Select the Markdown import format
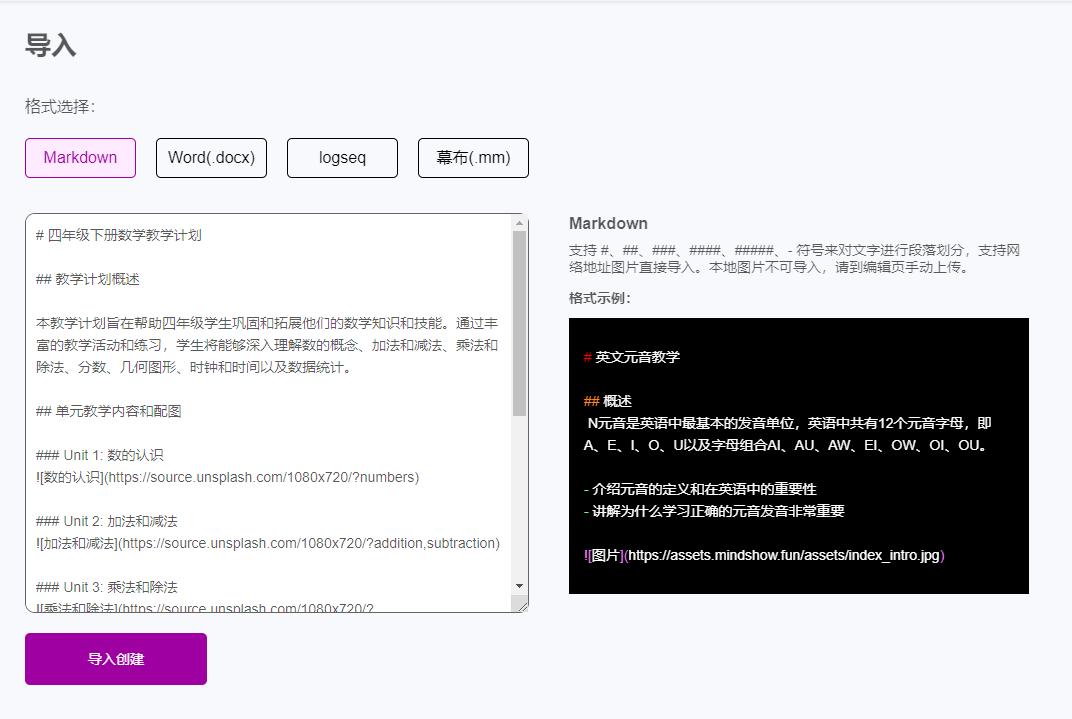Viewport: 1072px width, 719px height. pos(80,158)
